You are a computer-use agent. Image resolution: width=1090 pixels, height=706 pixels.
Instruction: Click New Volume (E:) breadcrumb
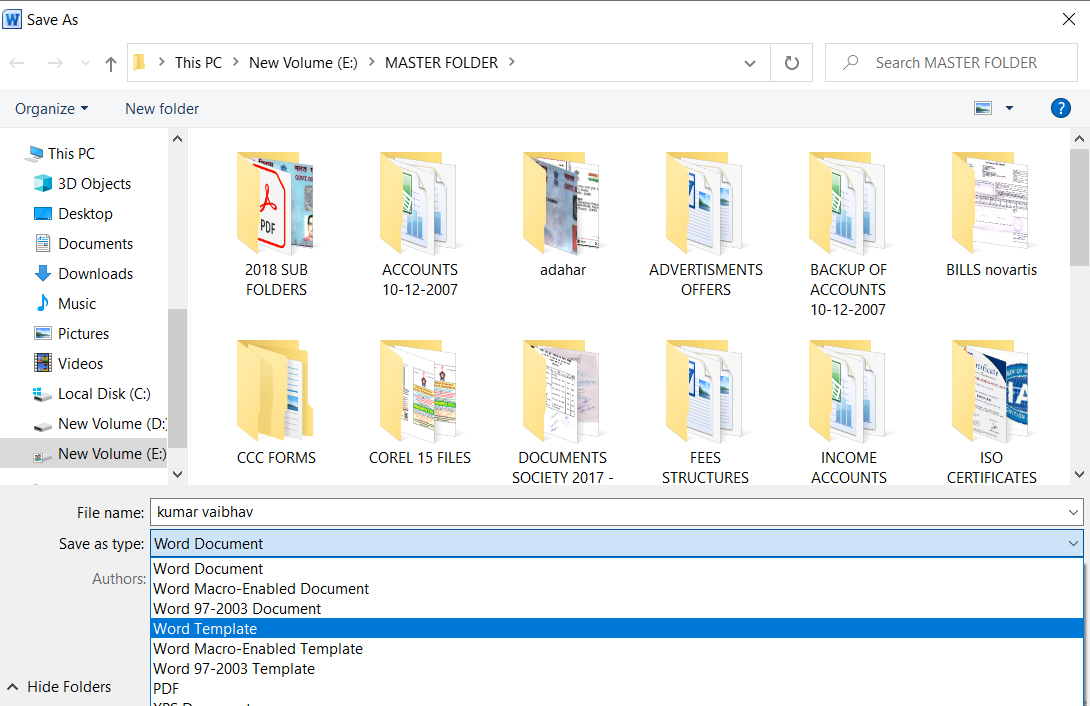pyautogui.click(x=303, y=63)
